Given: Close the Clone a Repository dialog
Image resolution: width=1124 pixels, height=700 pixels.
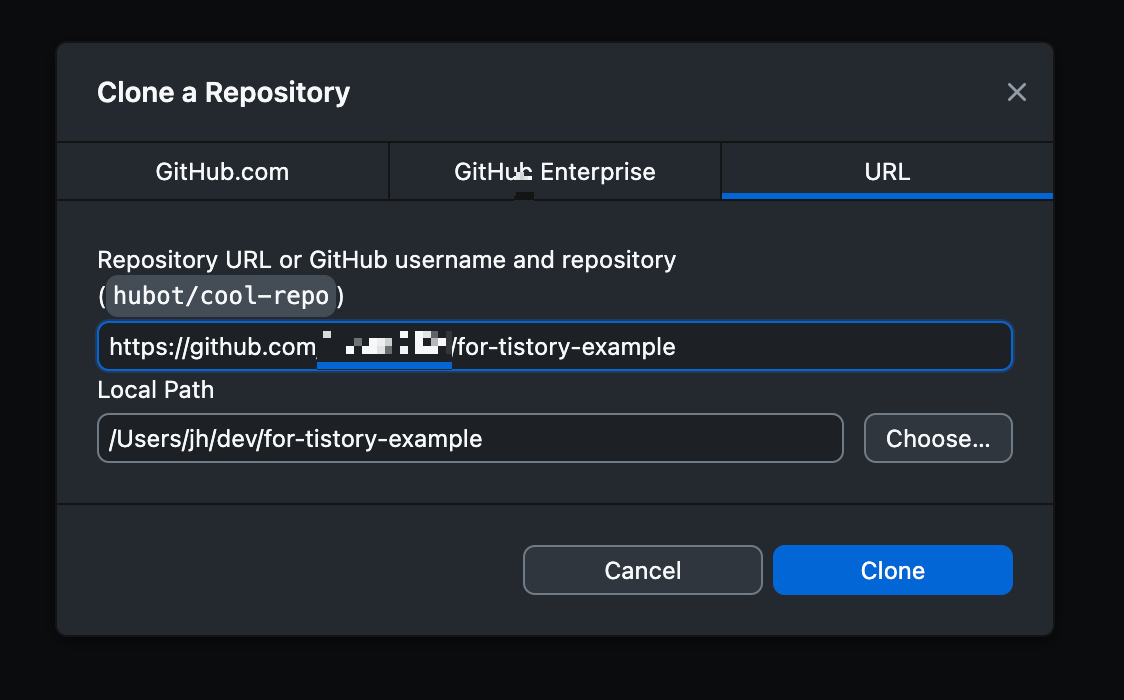Looking at the screenshot, I should point(1016,92).
